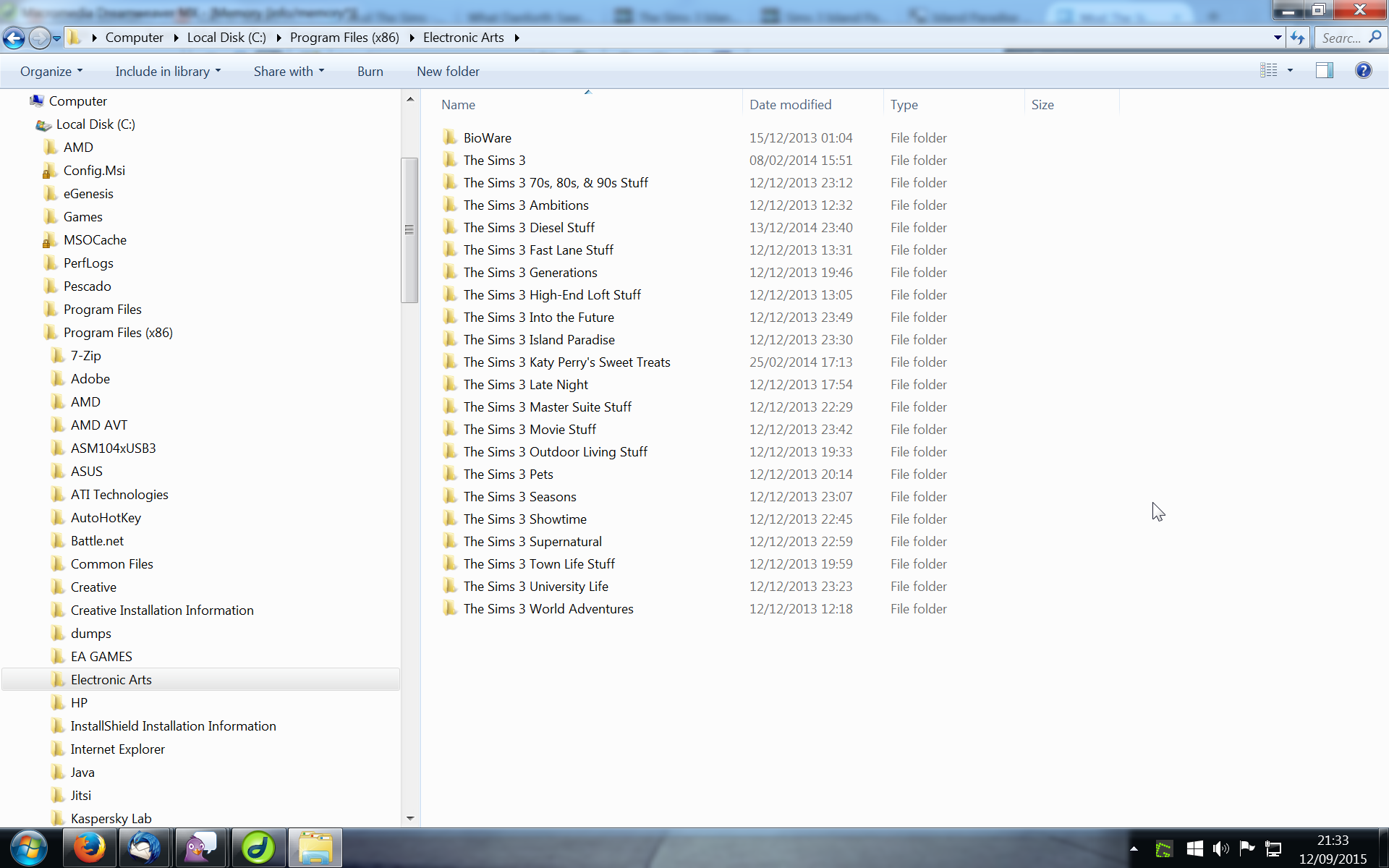Image resolution: width=1389 pixels, height=868 pixels.
Task: Select the BioWare folder icon
Action: pos(449,137)
